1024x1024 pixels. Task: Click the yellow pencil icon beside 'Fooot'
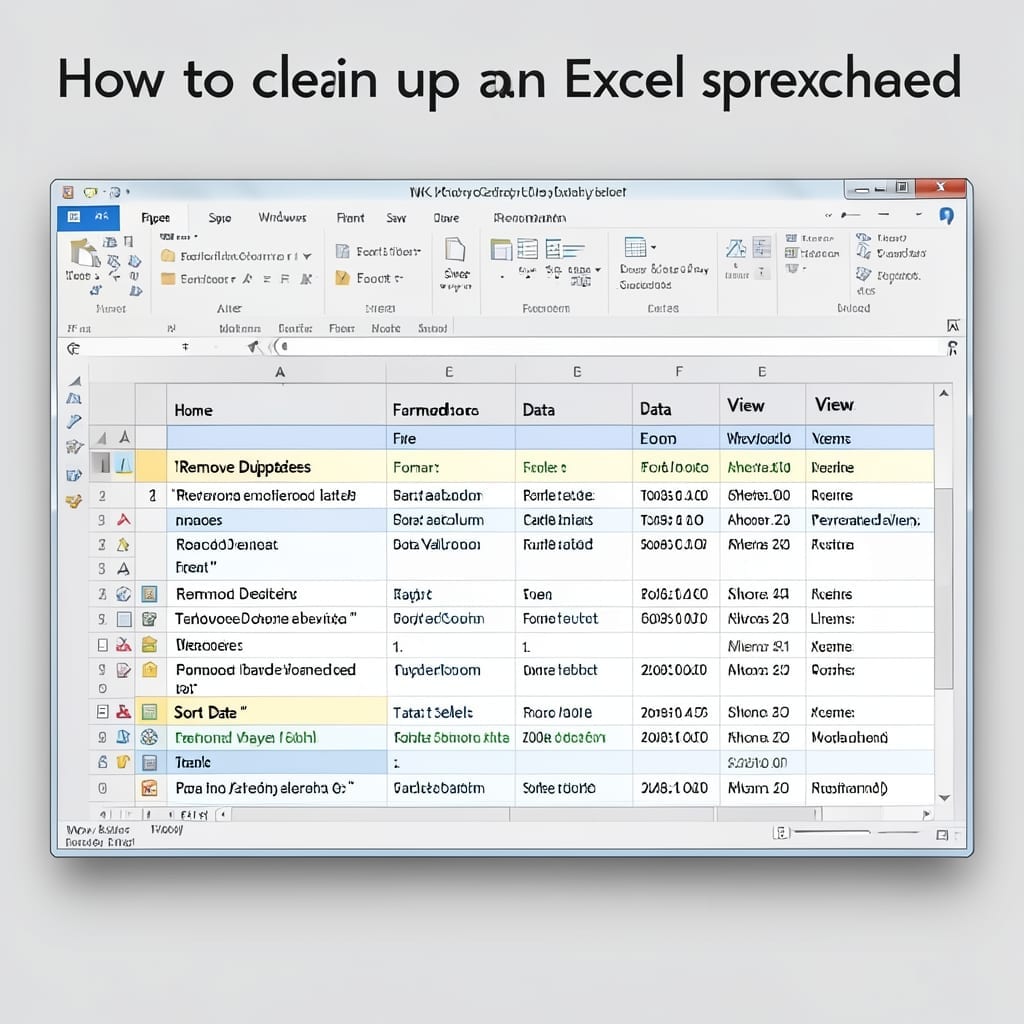(x=343, y=278)
